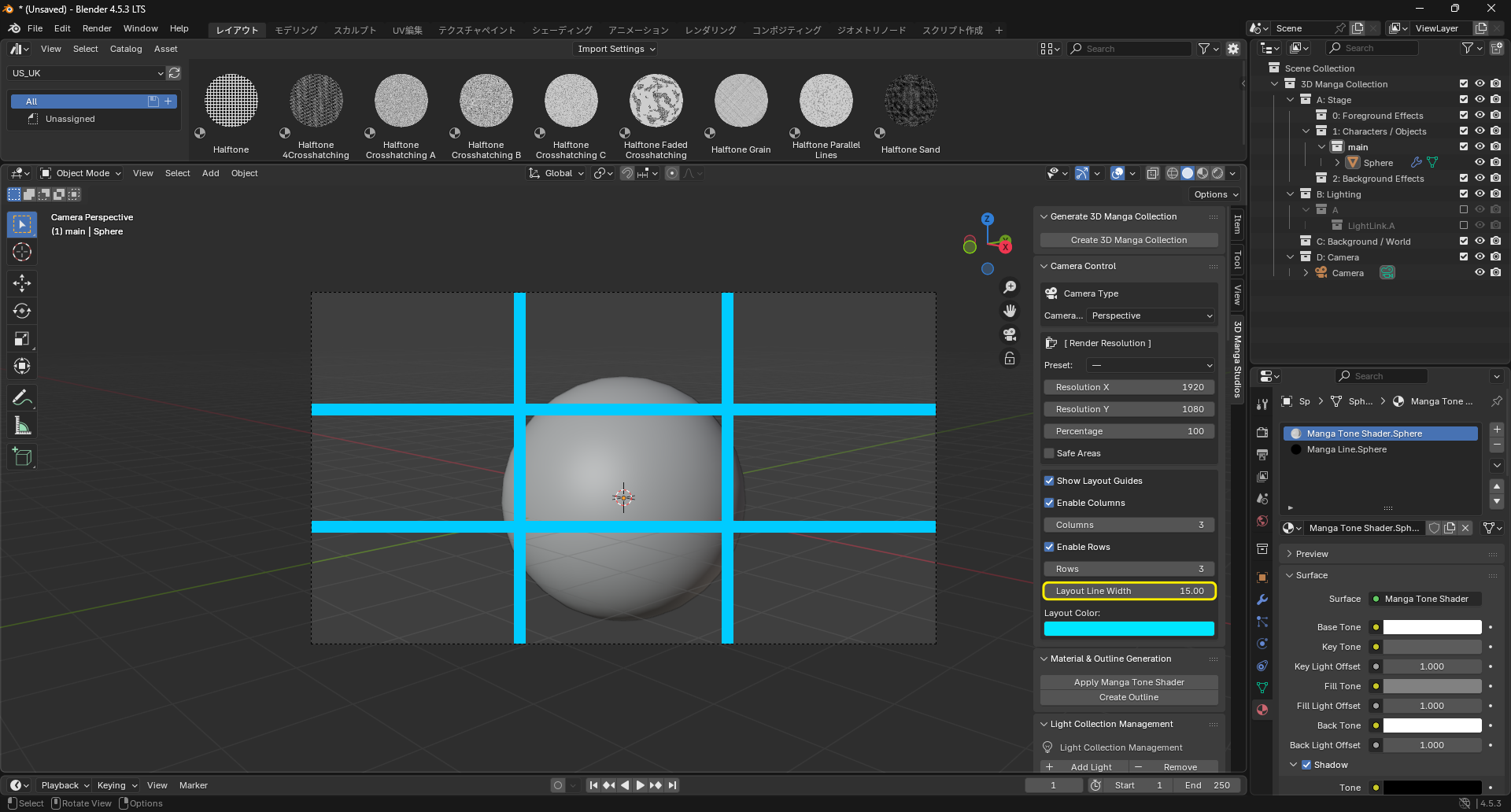Image resolution: width=1511 pixels, height=812 pixels.
Task: Uncheck Show Layout Guides
Action: point(1049,481)
